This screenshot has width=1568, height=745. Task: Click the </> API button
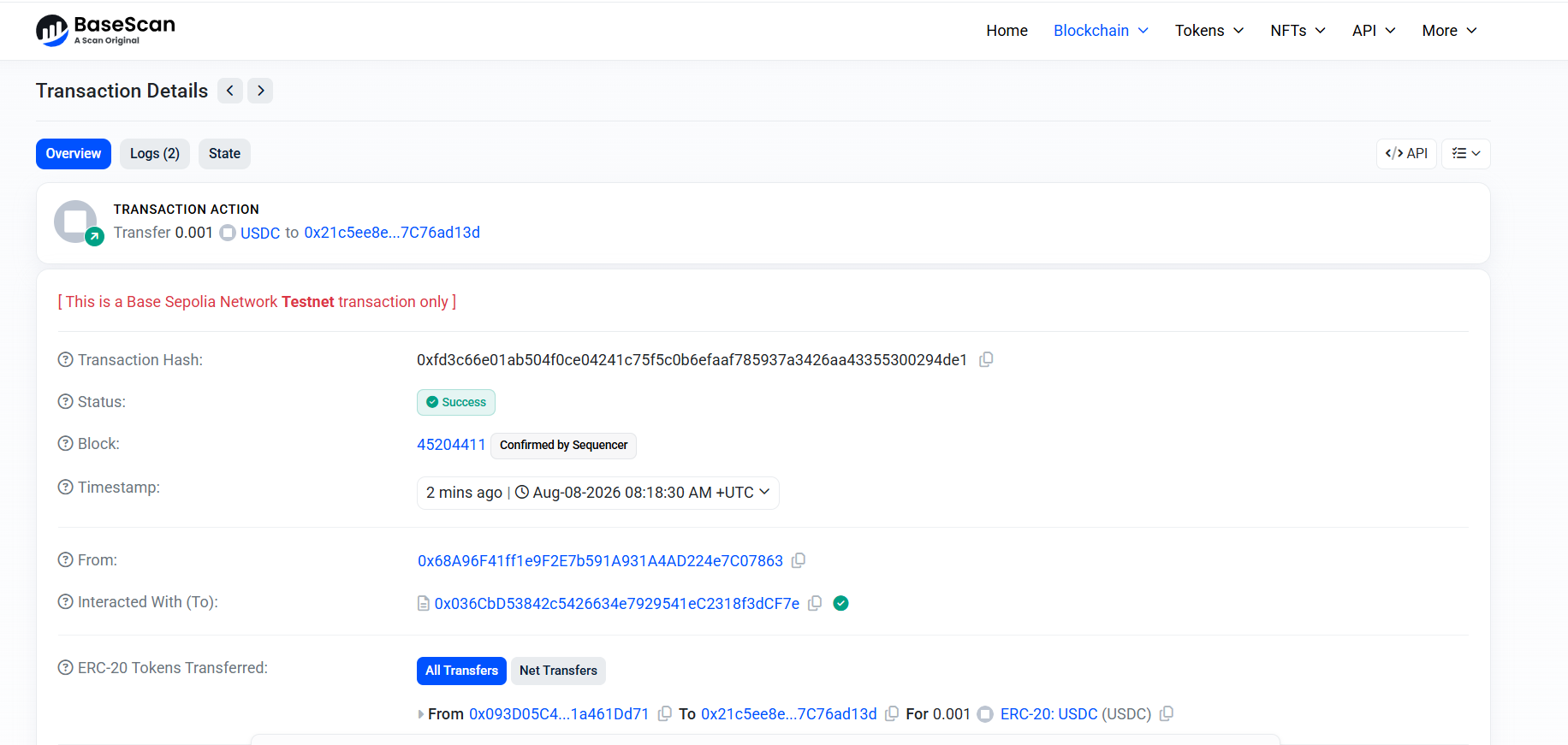[x=1406, y=154]
